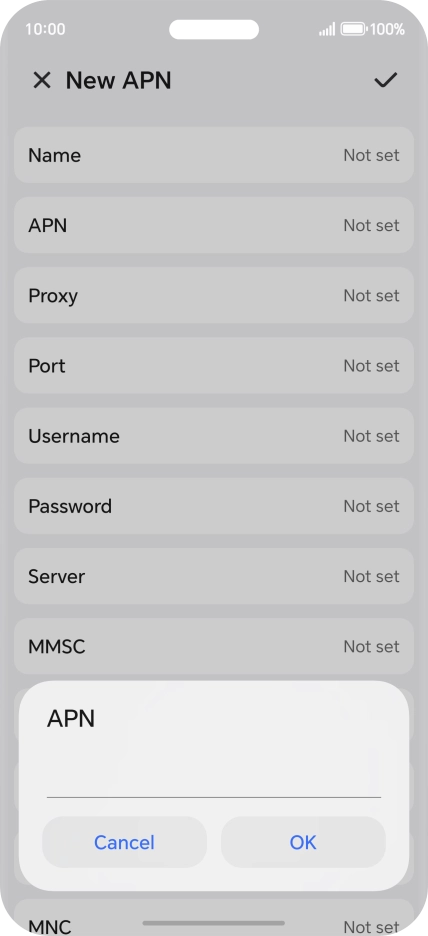Select the Port row

pyautogui.click(x=214, y=366)
